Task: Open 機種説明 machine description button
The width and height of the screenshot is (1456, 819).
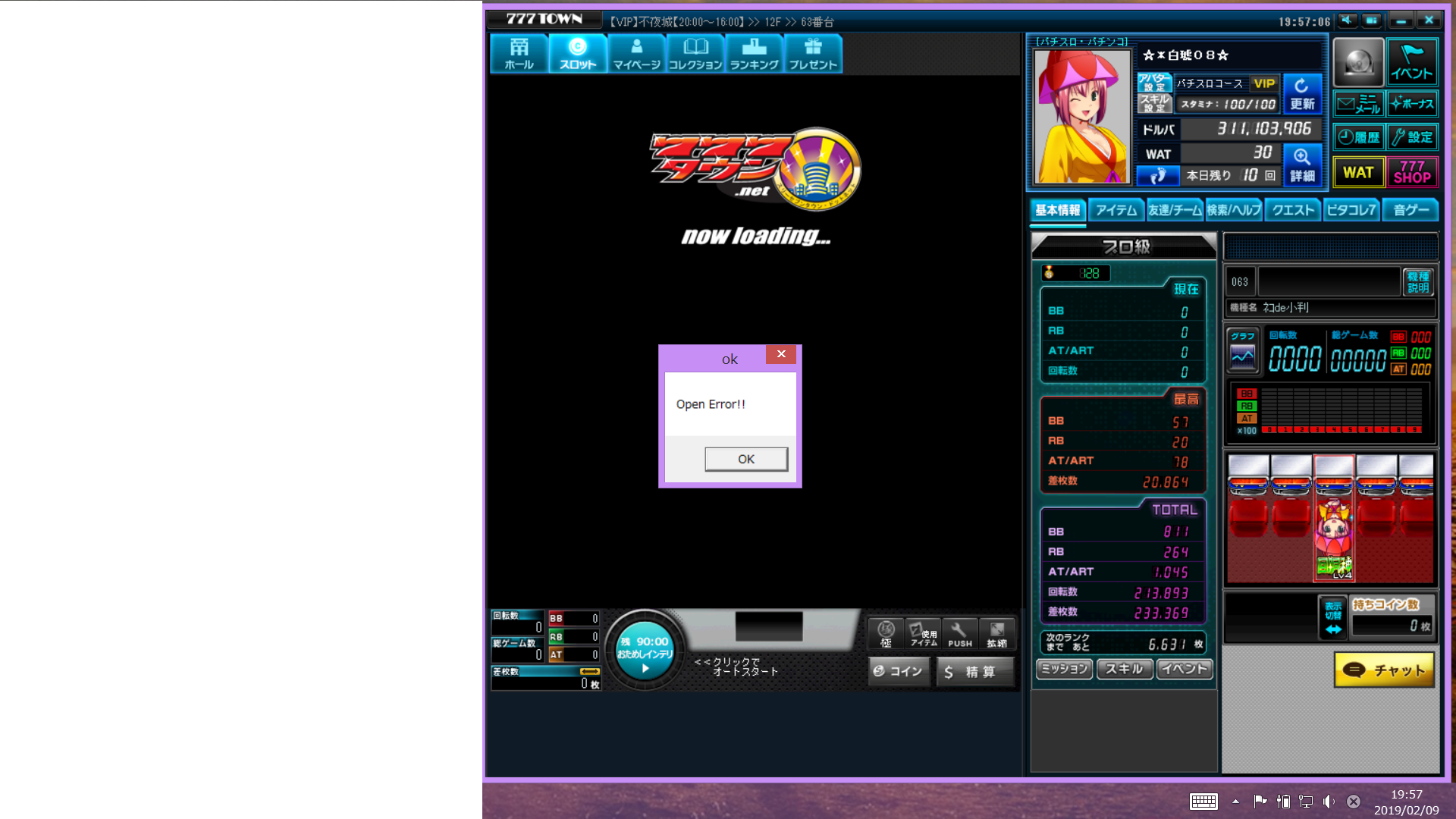Action: (1418, 281)
